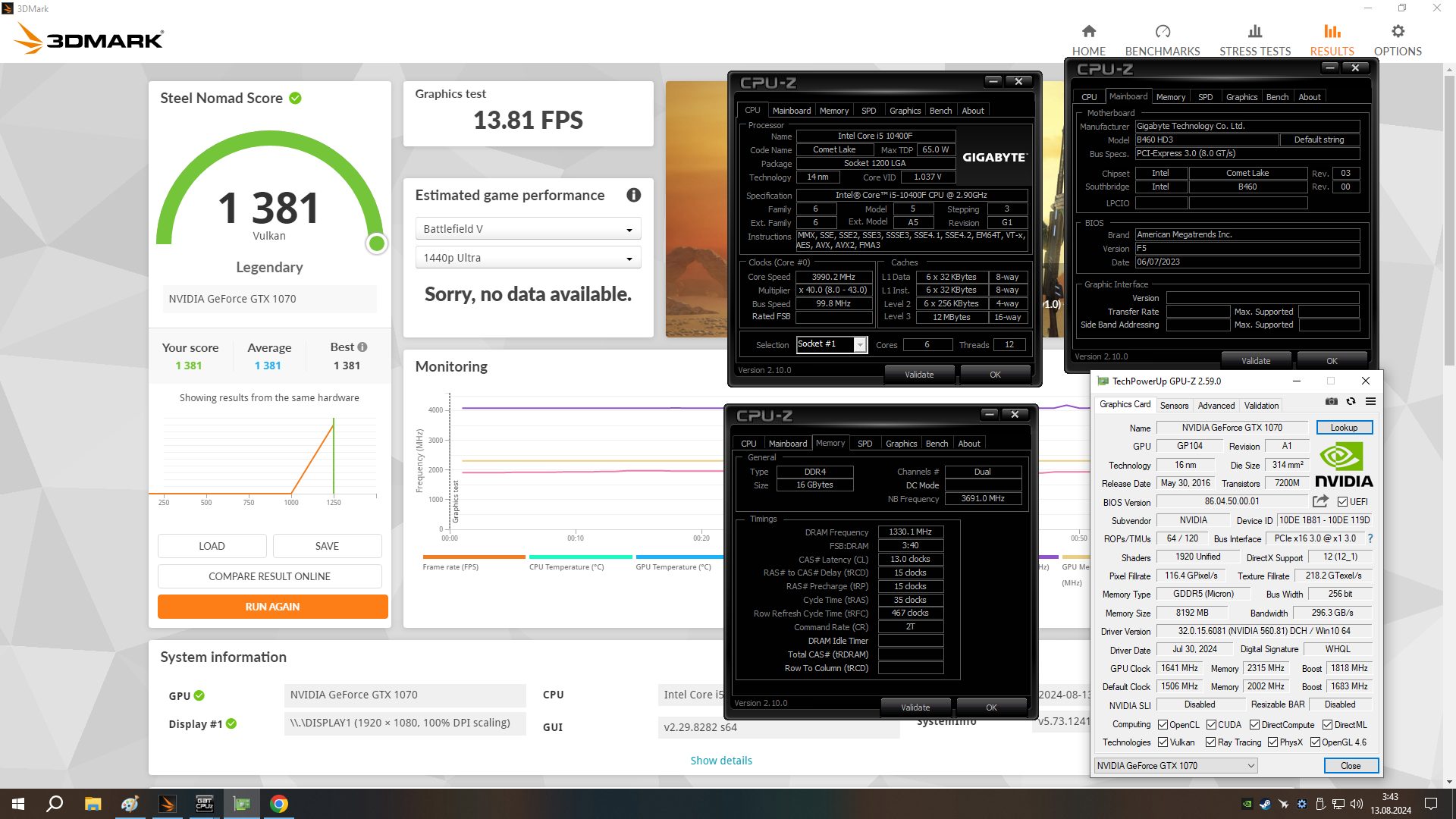Open the GPU selector dropdown in GPU-Z
This screenshot has height=819, width=1456.
tap(1175, 765)
